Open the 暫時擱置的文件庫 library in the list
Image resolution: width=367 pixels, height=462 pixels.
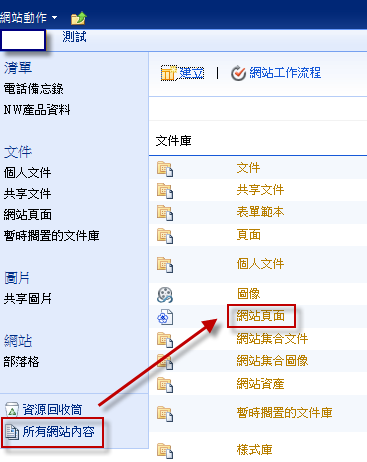284,413
